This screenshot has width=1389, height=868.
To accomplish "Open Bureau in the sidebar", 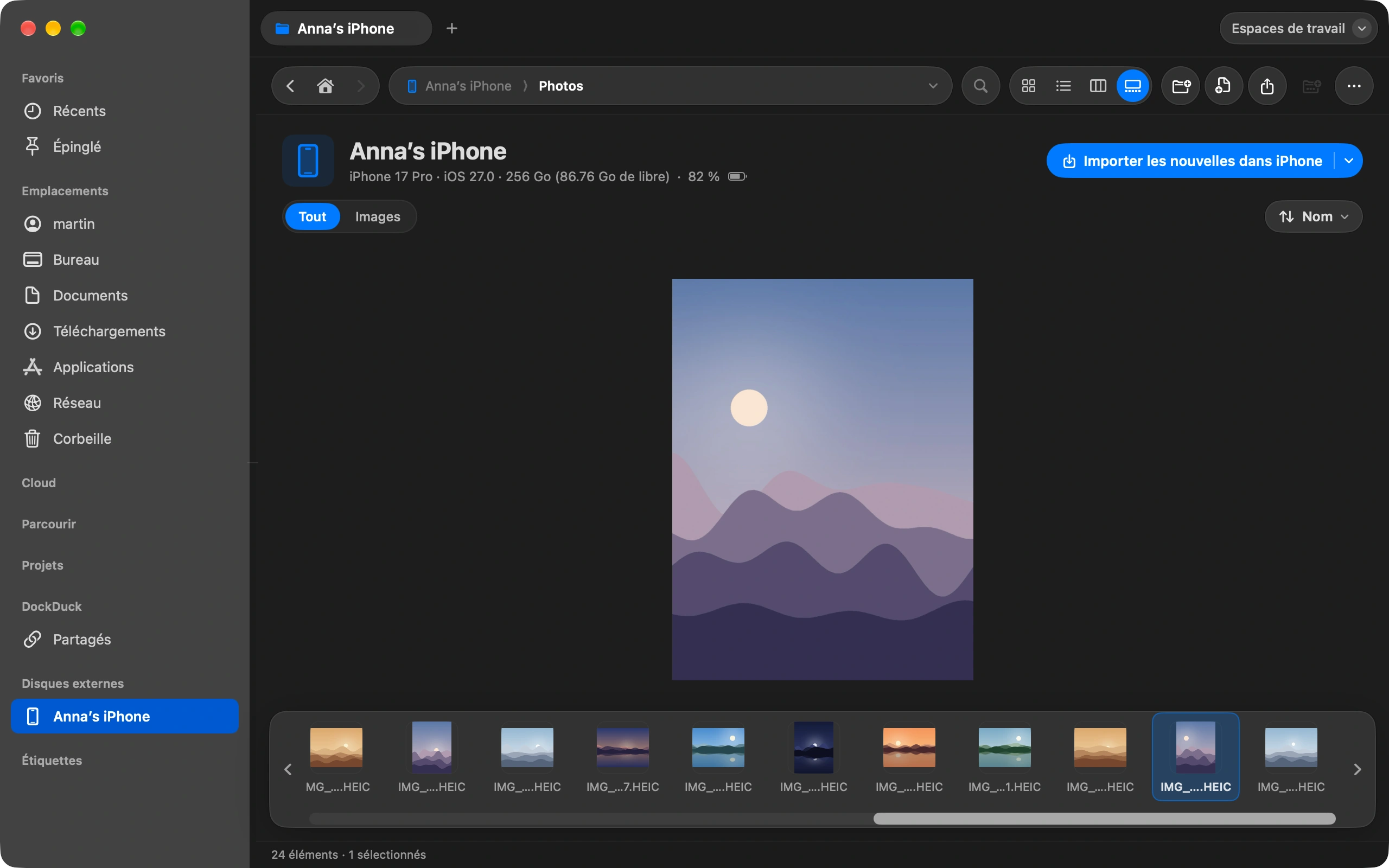I will [125, 259].
